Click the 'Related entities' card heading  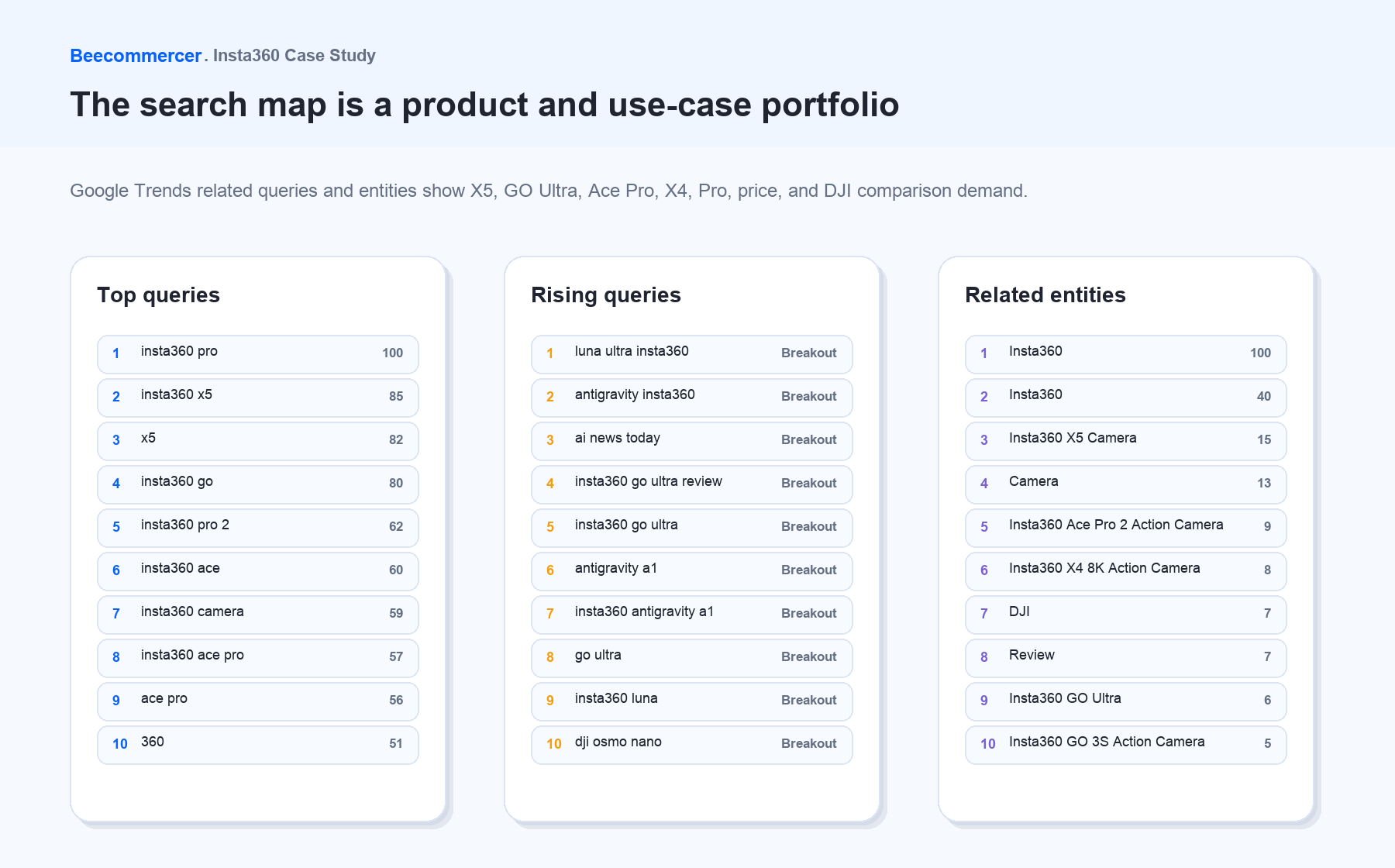pyautogui.click(x=1045, y=295)
